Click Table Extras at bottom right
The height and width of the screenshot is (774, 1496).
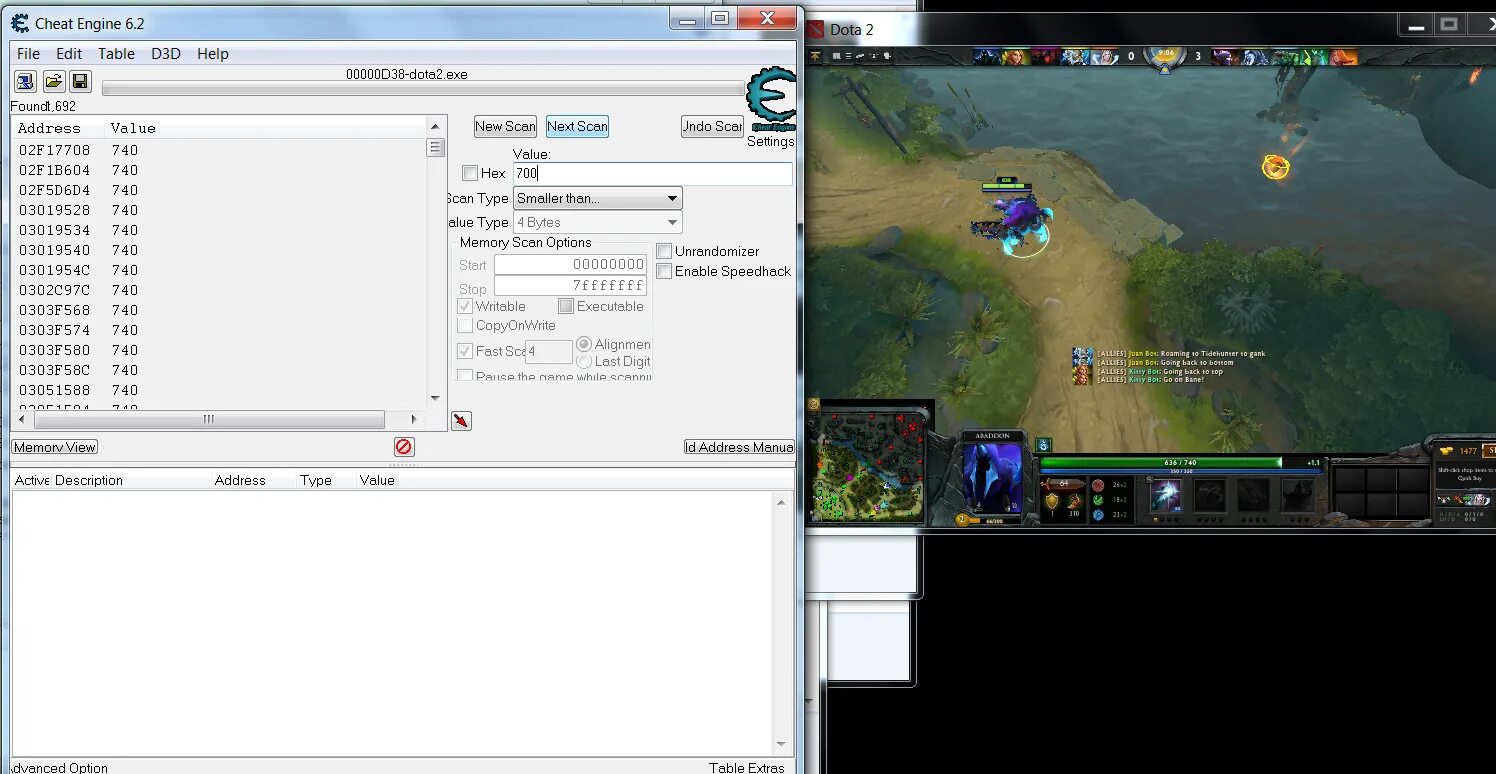[x=747, y=767]
